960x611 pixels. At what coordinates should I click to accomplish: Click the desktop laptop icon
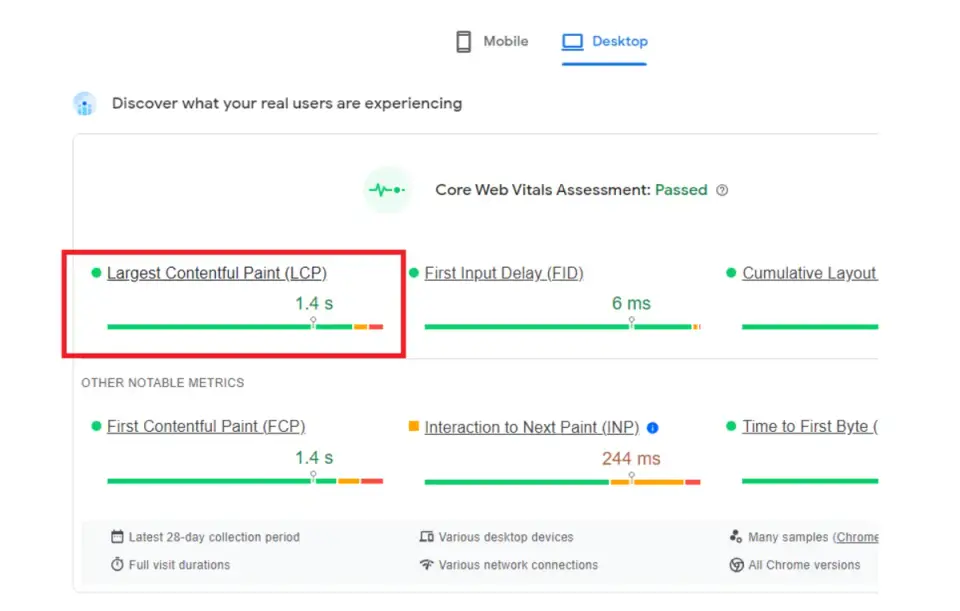[572, 42]
